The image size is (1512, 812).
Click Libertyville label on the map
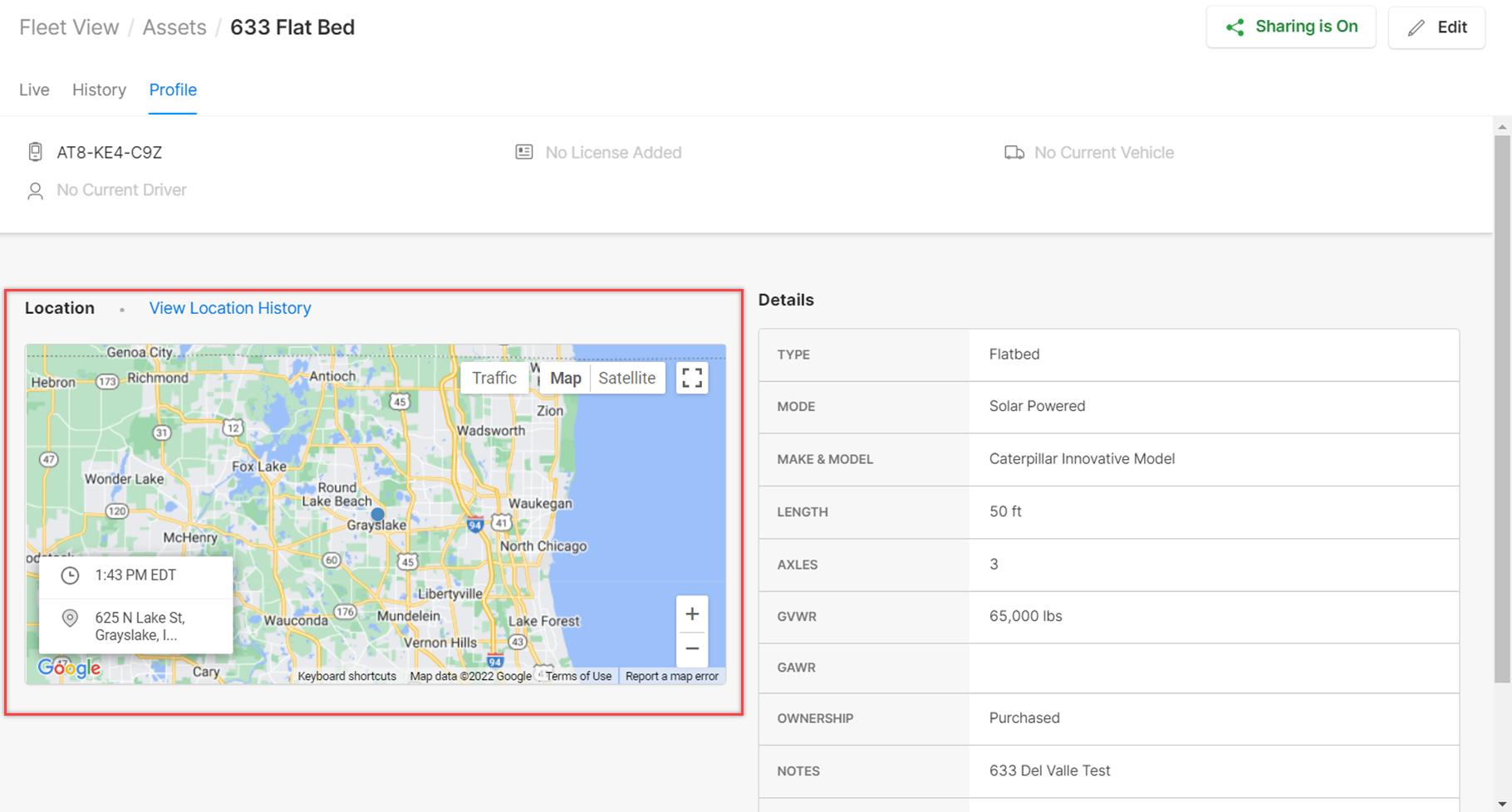click(x=449, y=594)
